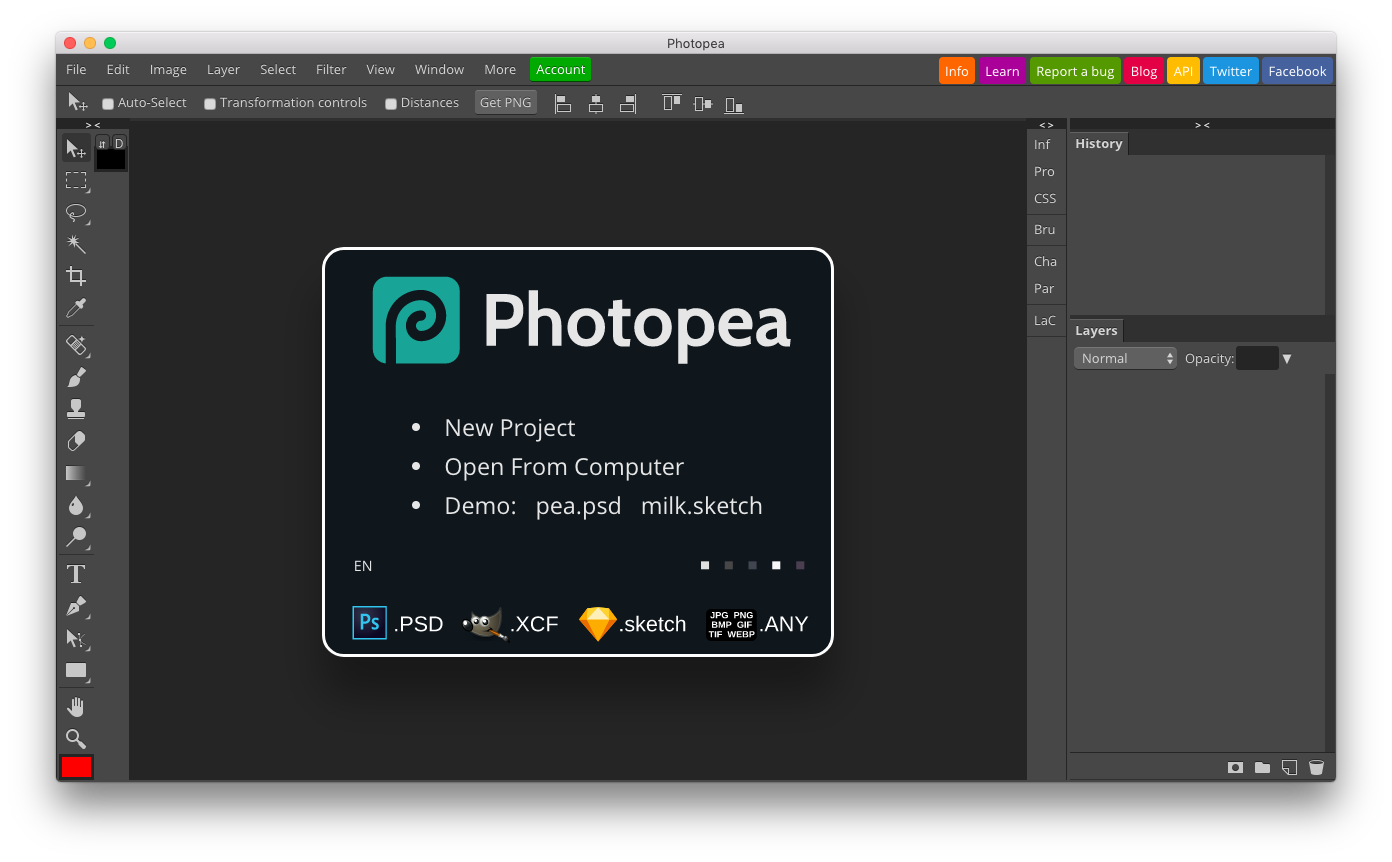Select the Brush tool
The width and height of the screenshot is (1392, 862).
pos(76,377)
